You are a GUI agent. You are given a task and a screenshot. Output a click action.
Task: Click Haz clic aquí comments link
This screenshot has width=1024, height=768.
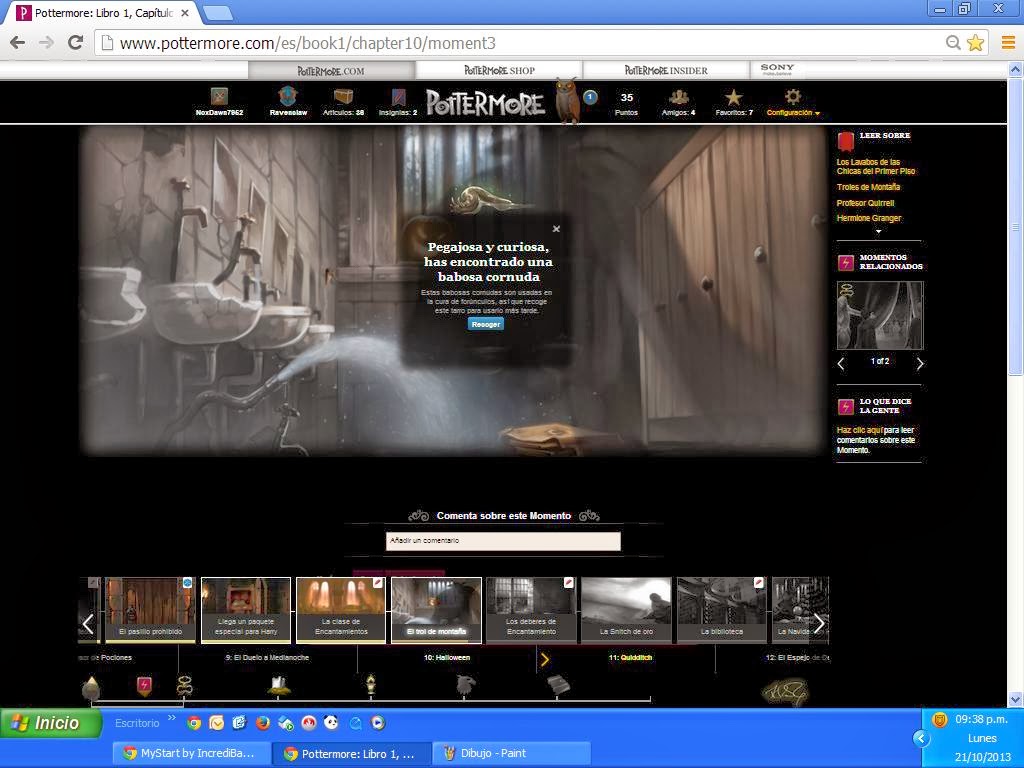point(860,430)
